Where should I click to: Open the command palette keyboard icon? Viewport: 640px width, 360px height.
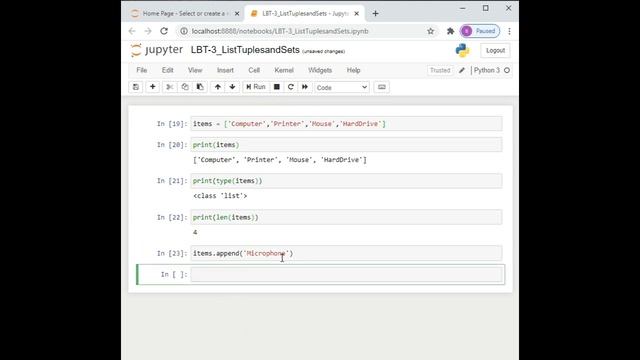coord(382,87)
